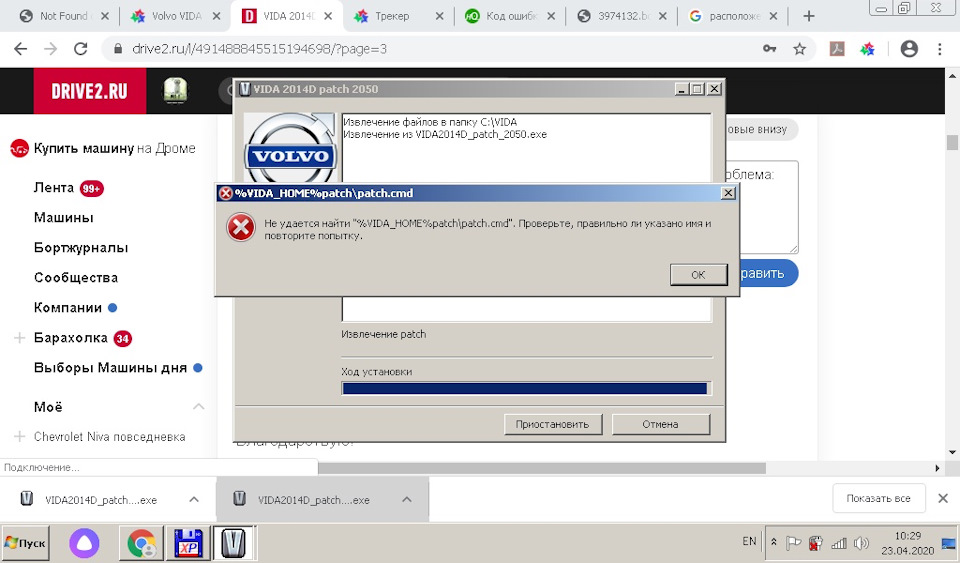The height and width of the screenshot is (563, 960).
Task: Click the 'Извлечение patch' status text
Action: [384, 334]
